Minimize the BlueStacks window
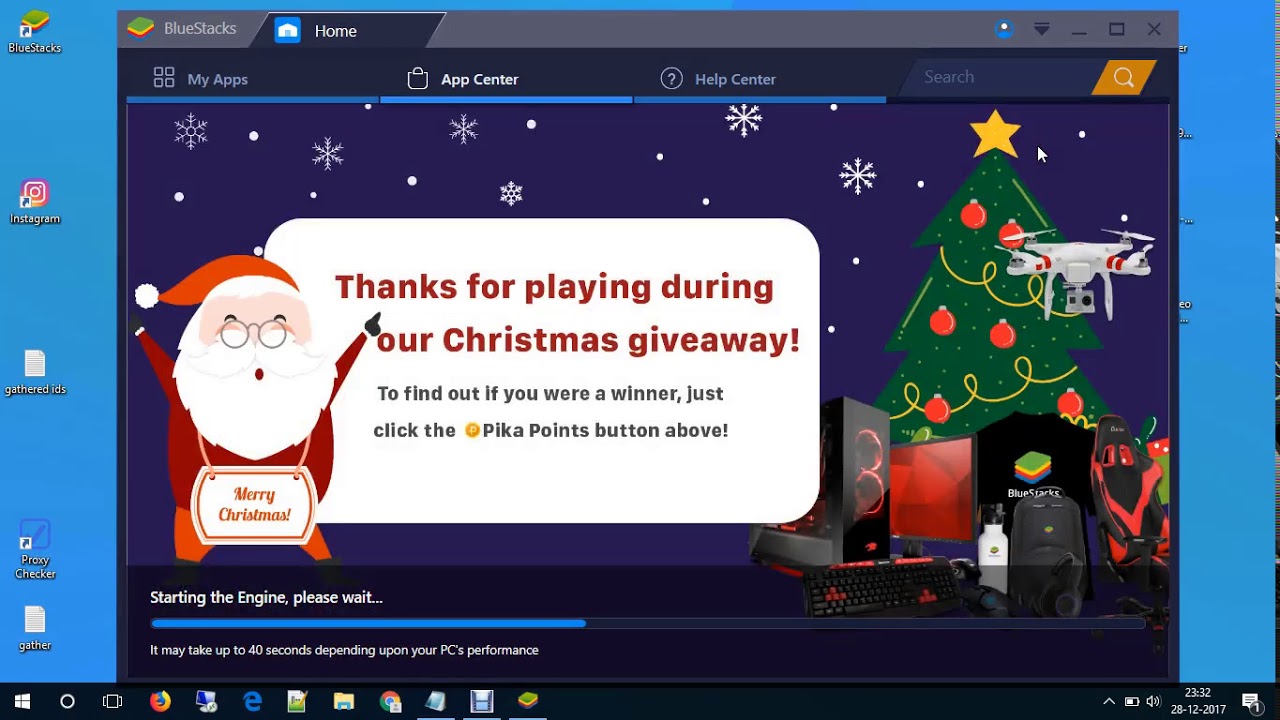 coord(1079,30)
